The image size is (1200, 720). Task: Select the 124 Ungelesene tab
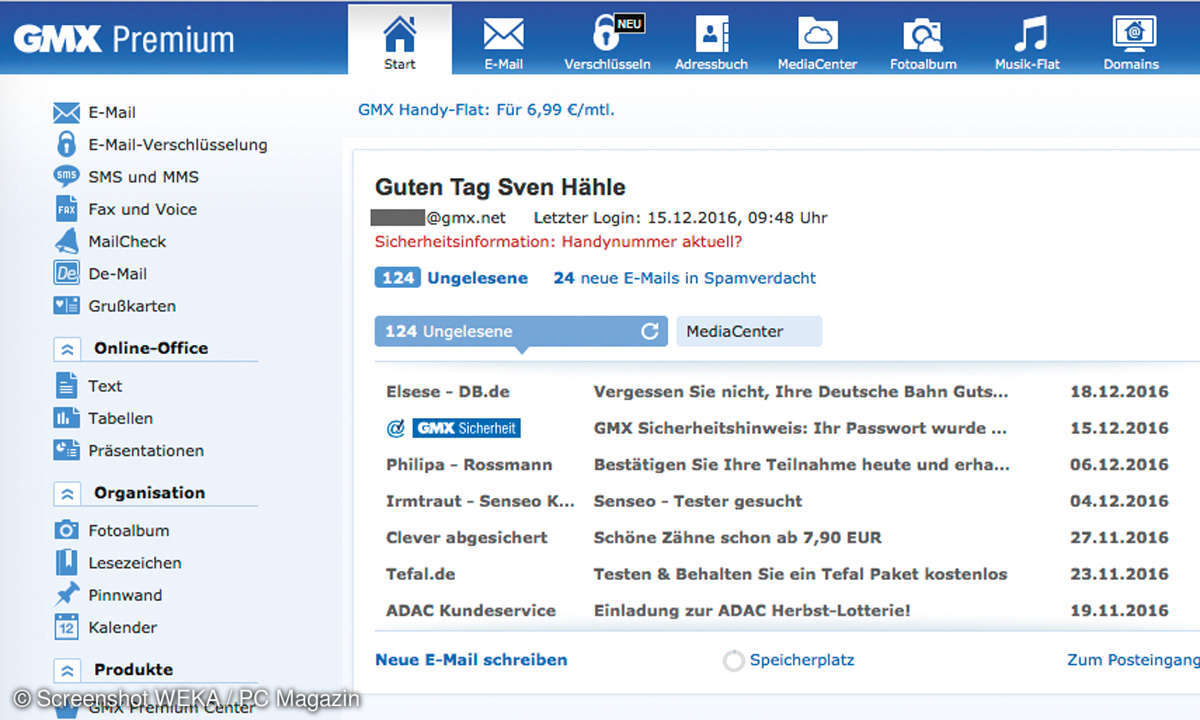click(x=520, y=331)
